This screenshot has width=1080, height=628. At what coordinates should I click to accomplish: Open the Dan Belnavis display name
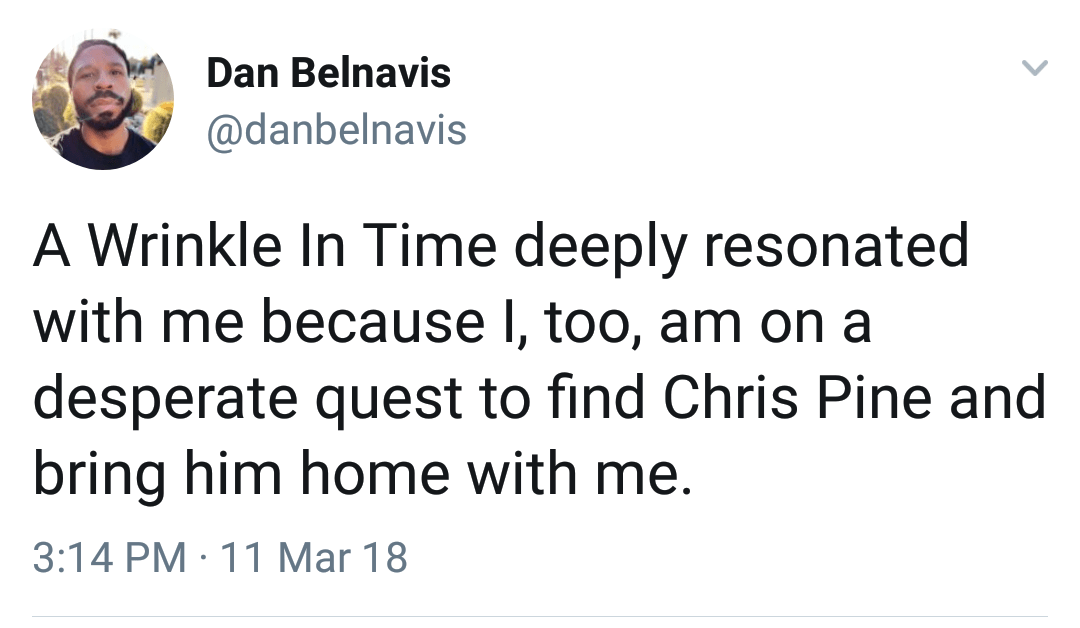[x=328, y=73]
